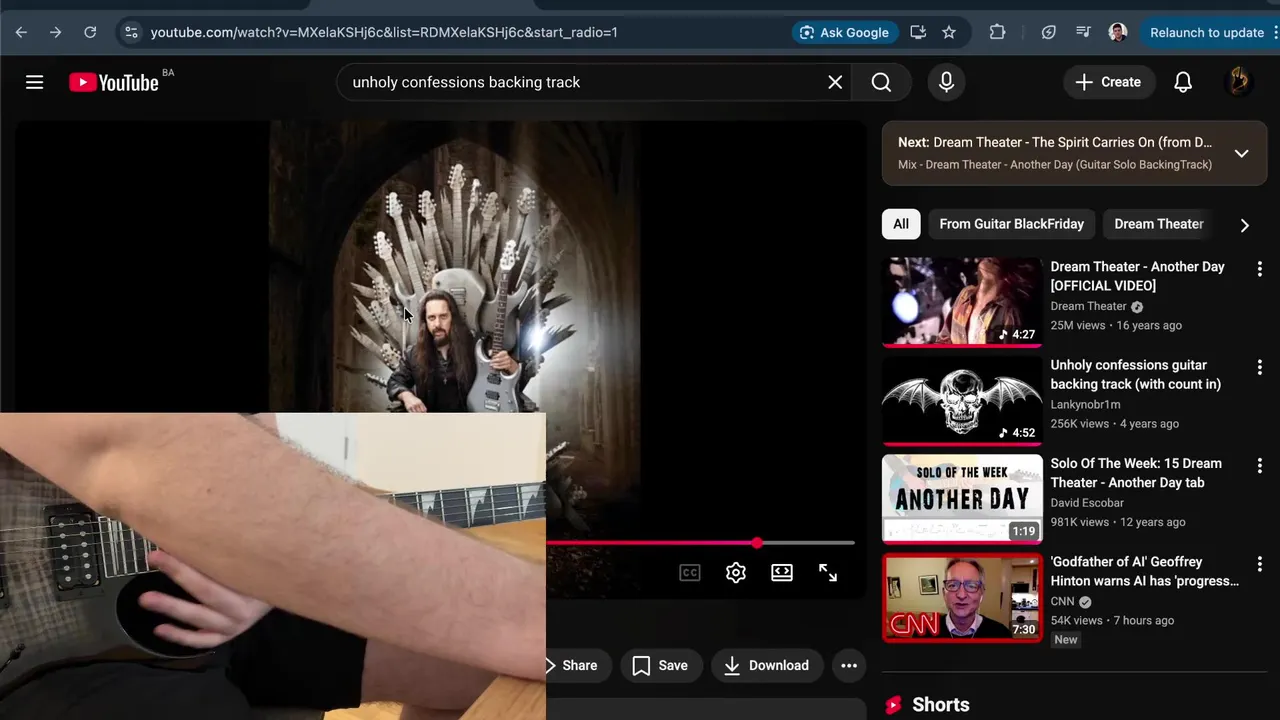Click the Next: Dream Theater mix title
The image size is (1280, 720).
tap(1055, 142)
